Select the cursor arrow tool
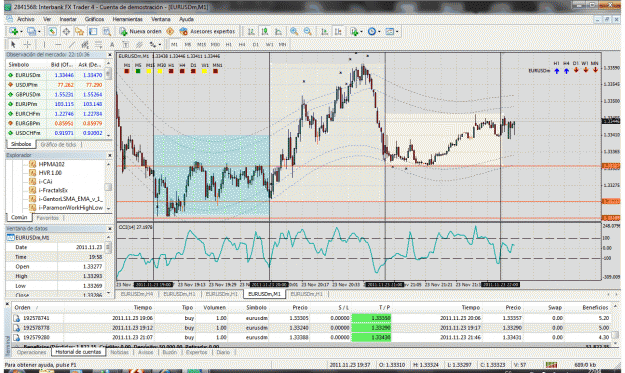The height and width of the screenshot is (373, 625). click(13, 45)
